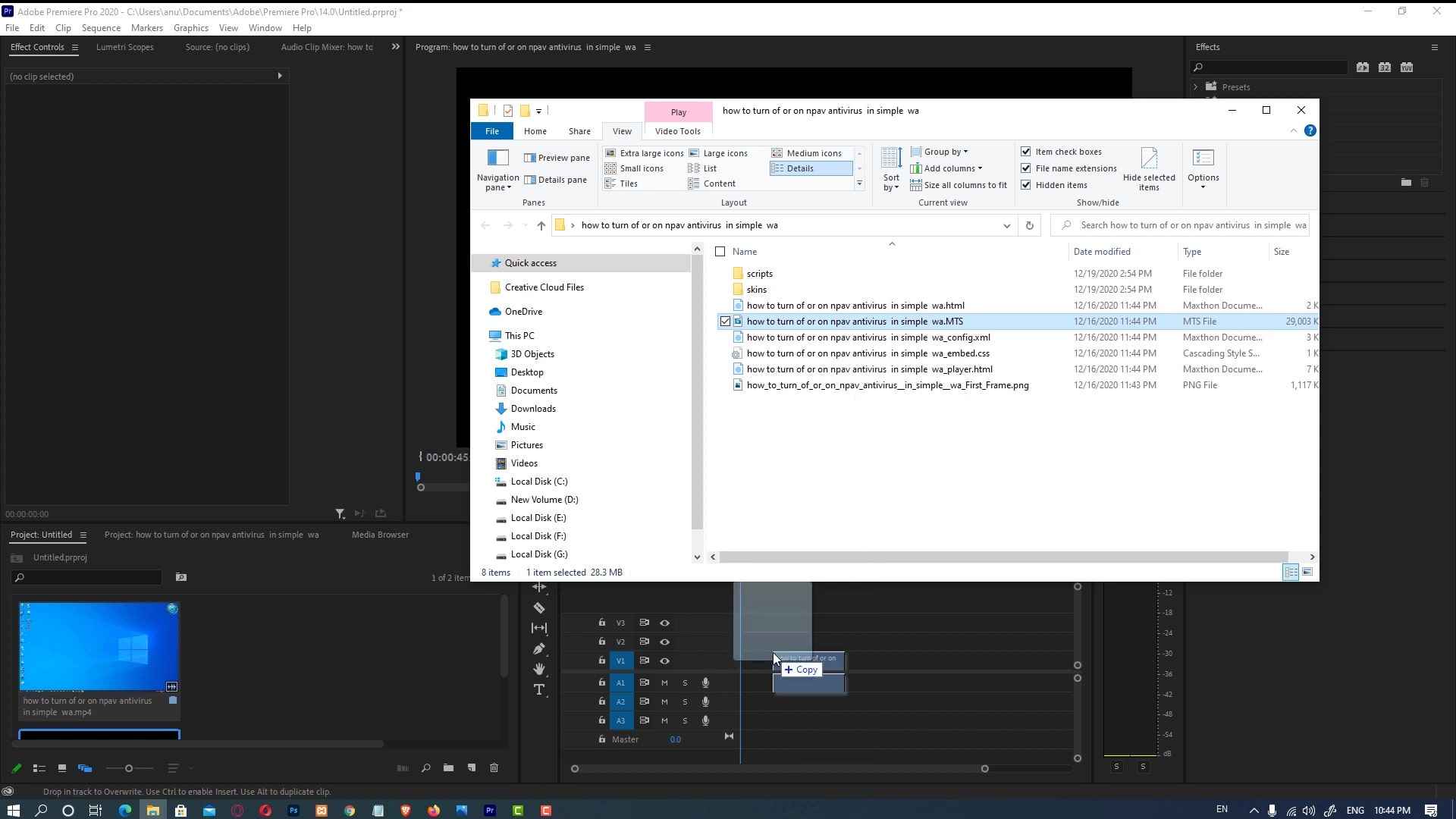Screen dimensions: 1456x819
Task: Open Explorer help icon
Action: pos(1310,131)
